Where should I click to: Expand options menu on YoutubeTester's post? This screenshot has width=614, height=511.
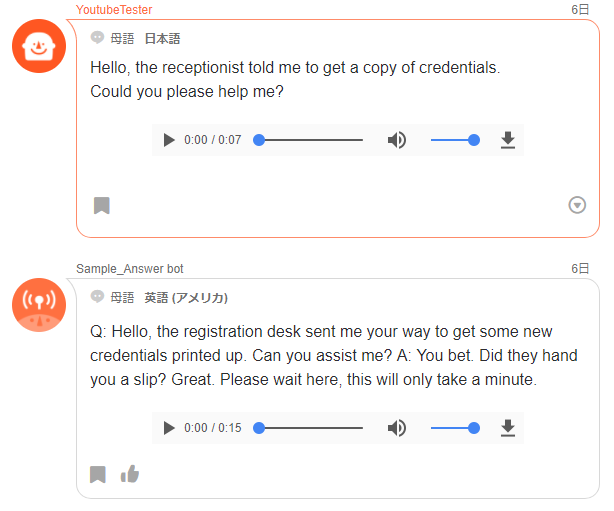[577, 205]
